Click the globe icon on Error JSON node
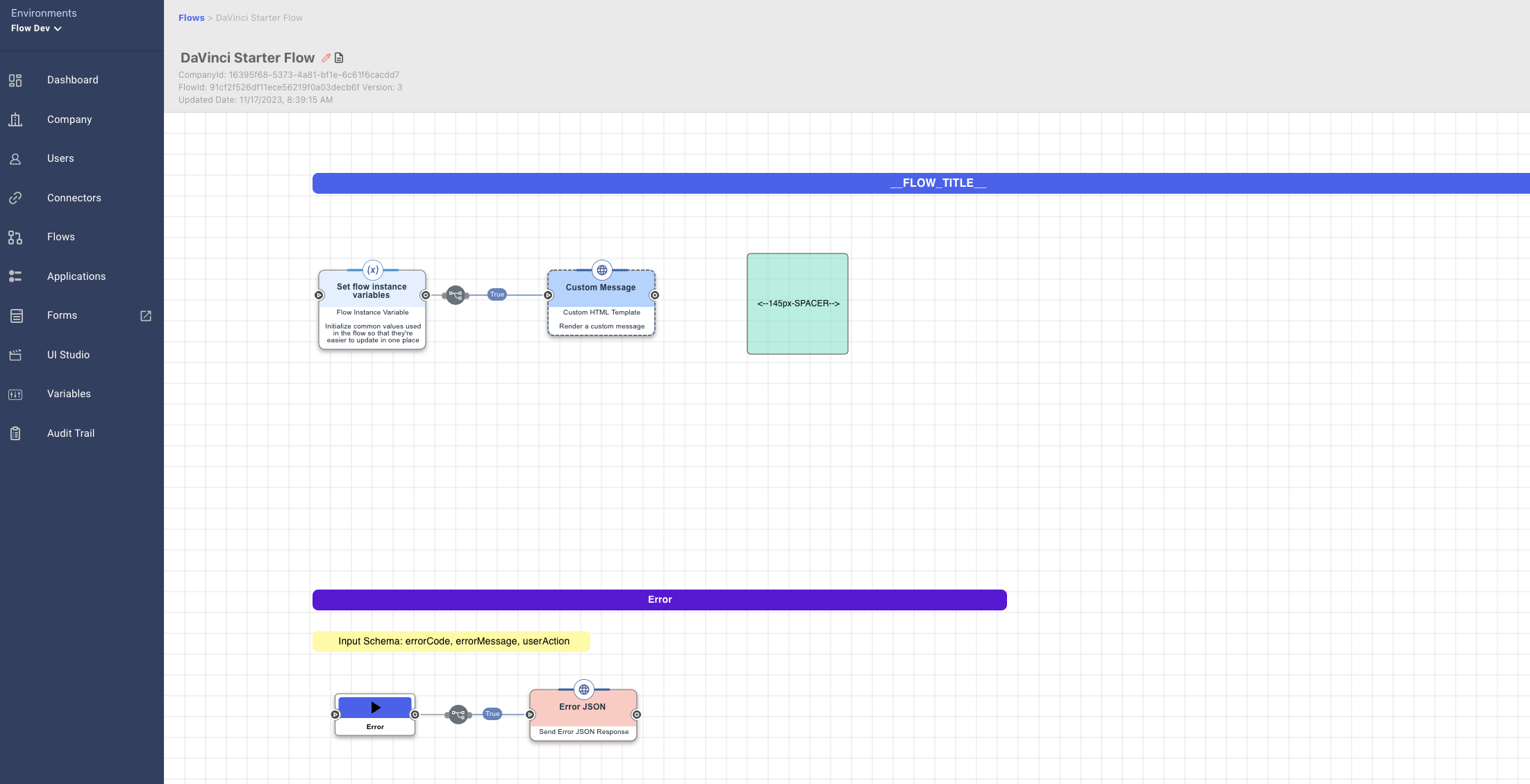 coord(584,690)
